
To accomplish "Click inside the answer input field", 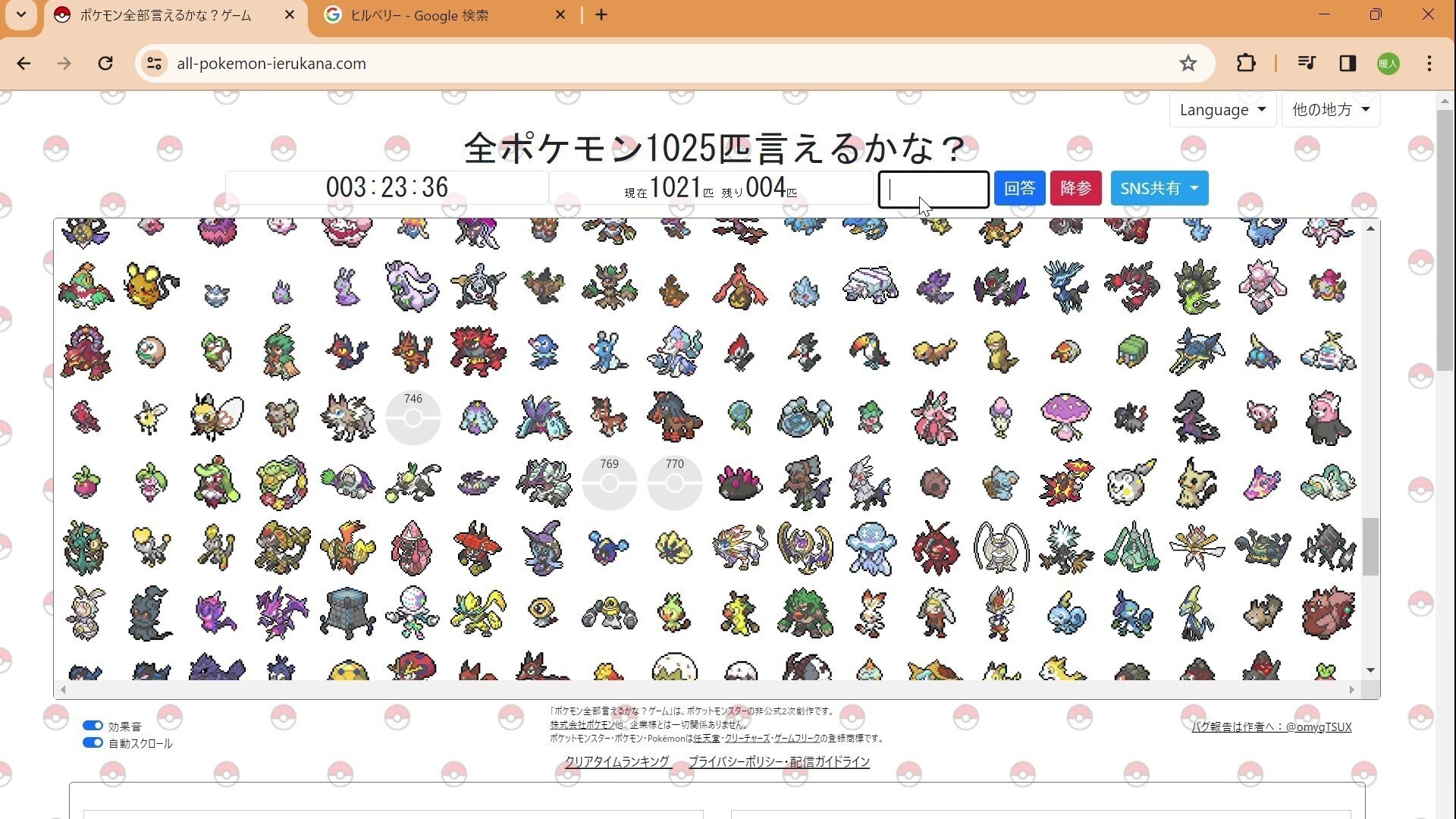I will tap(933, 190).
